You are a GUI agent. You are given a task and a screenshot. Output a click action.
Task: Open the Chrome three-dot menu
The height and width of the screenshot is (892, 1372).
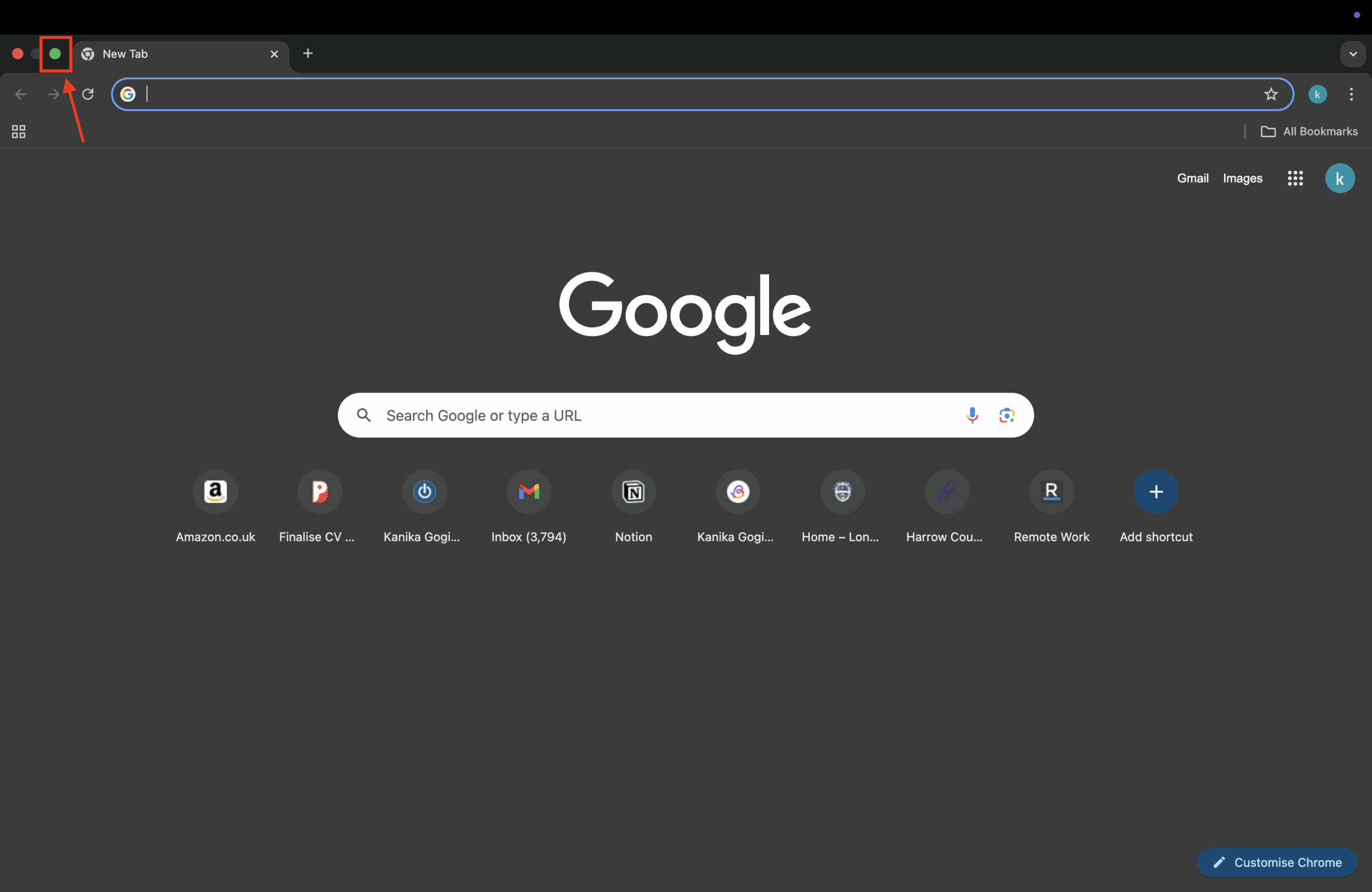pos(1351,94)
